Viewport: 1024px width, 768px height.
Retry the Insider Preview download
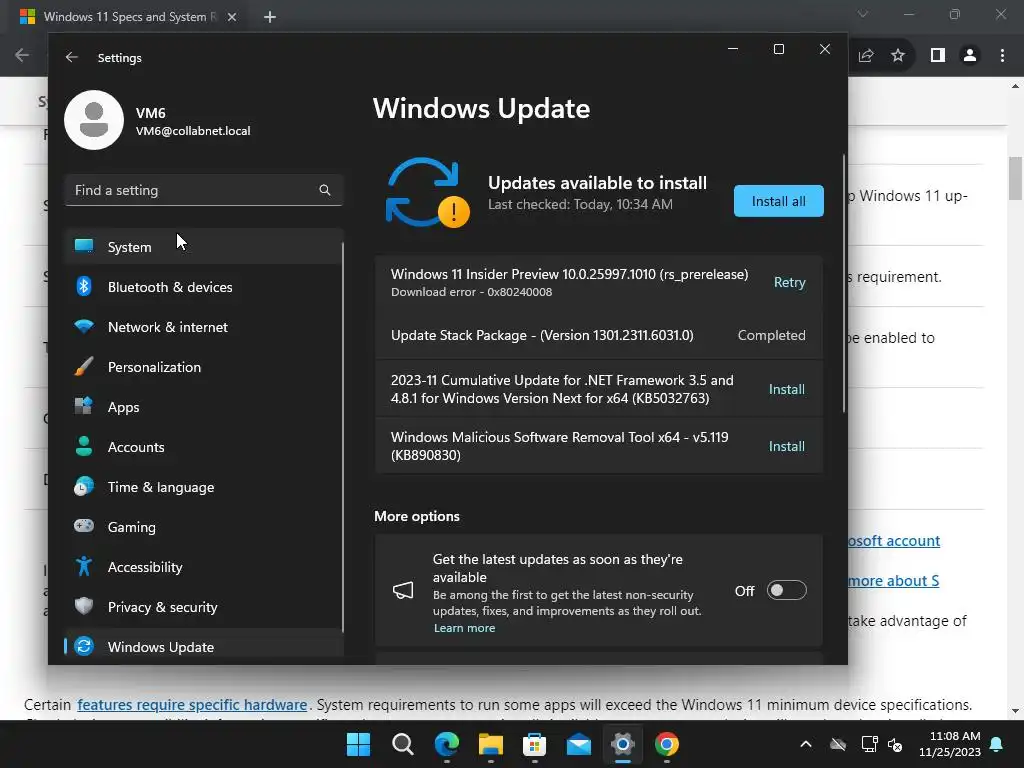coord(790,282)
